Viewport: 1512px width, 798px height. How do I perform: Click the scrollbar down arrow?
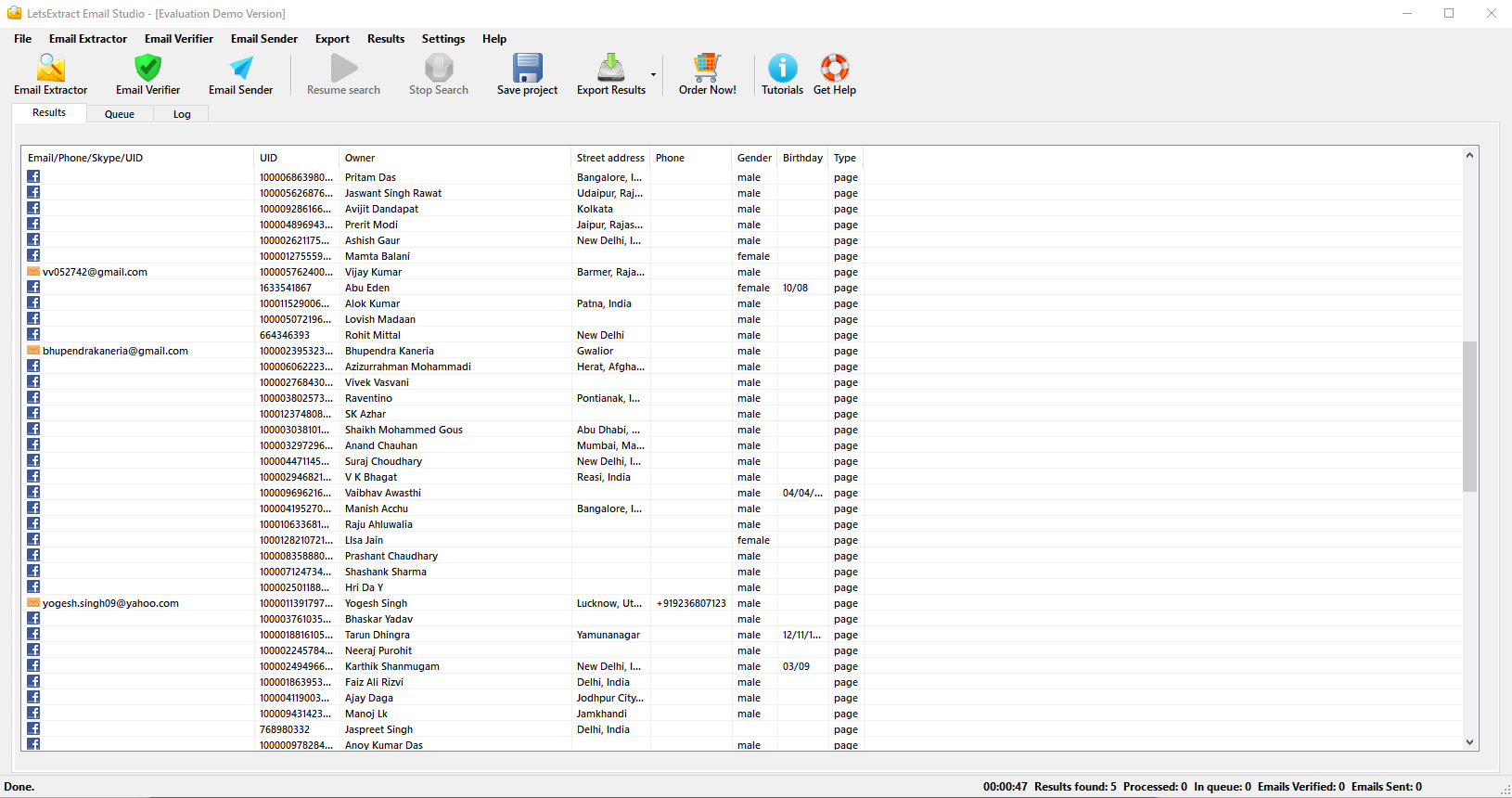point(1469,742)
